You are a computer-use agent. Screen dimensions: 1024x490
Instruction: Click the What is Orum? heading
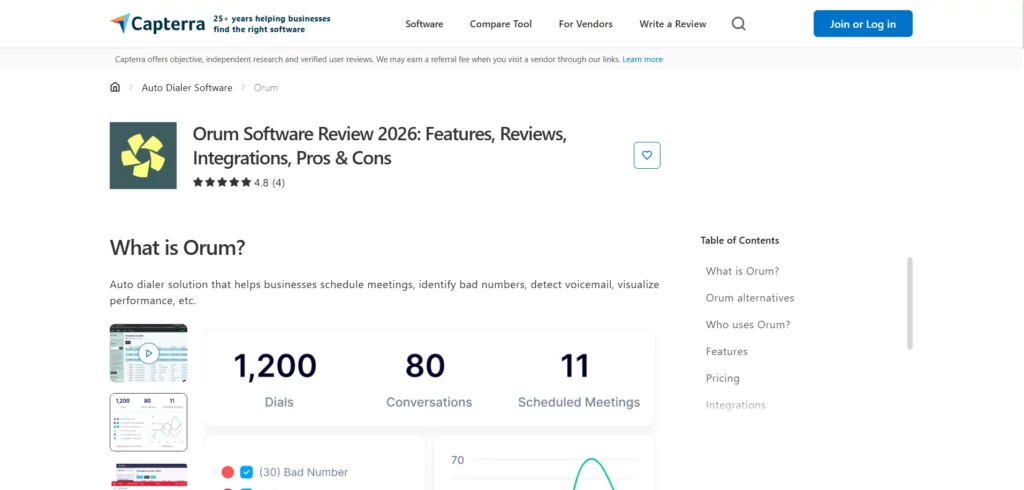pos(177,248)
